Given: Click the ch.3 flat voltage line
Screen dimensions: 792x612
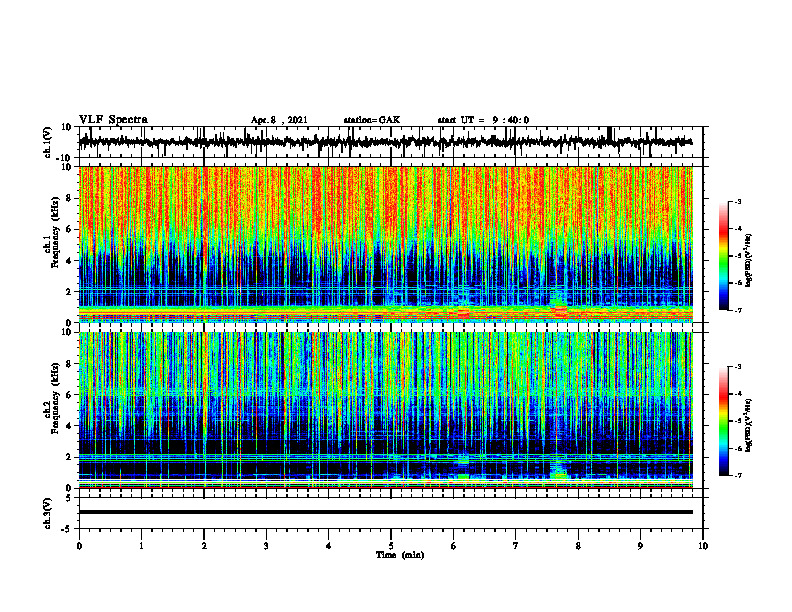Looking at the screenshot, I should click(x=386, y=512).
